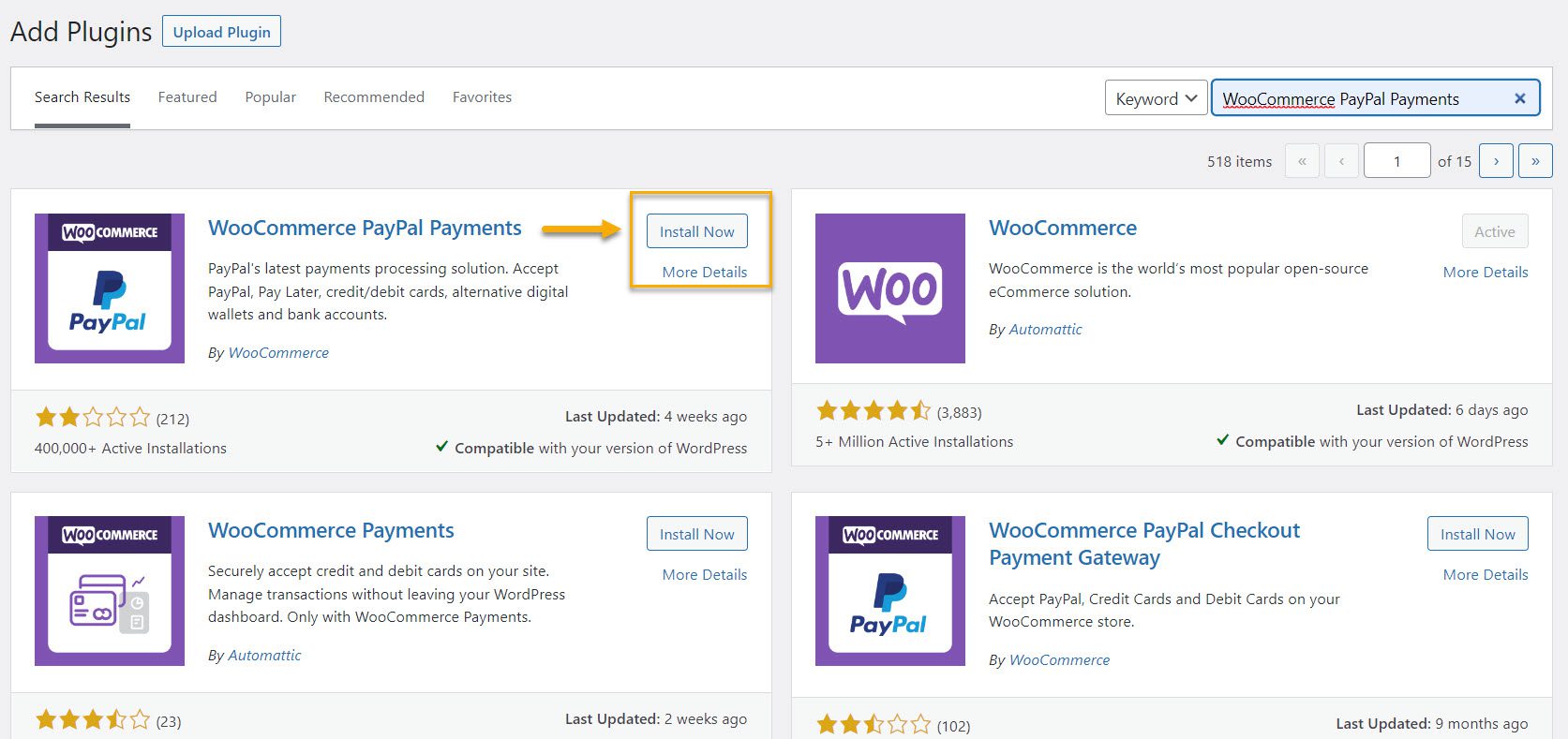Open Automattic author link under WooCommerce Payments
The width and height of the screenshot is (1568, 739).
265,656
